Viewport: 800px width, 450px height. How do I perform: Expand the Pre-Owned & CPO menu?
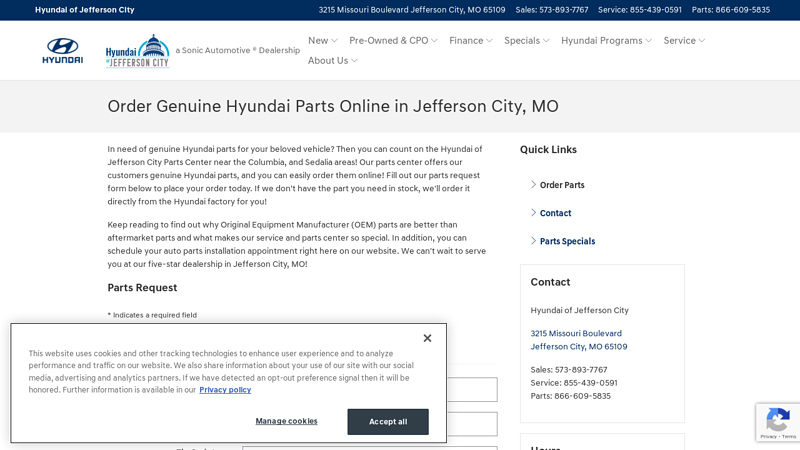click(x=393, y=40)
